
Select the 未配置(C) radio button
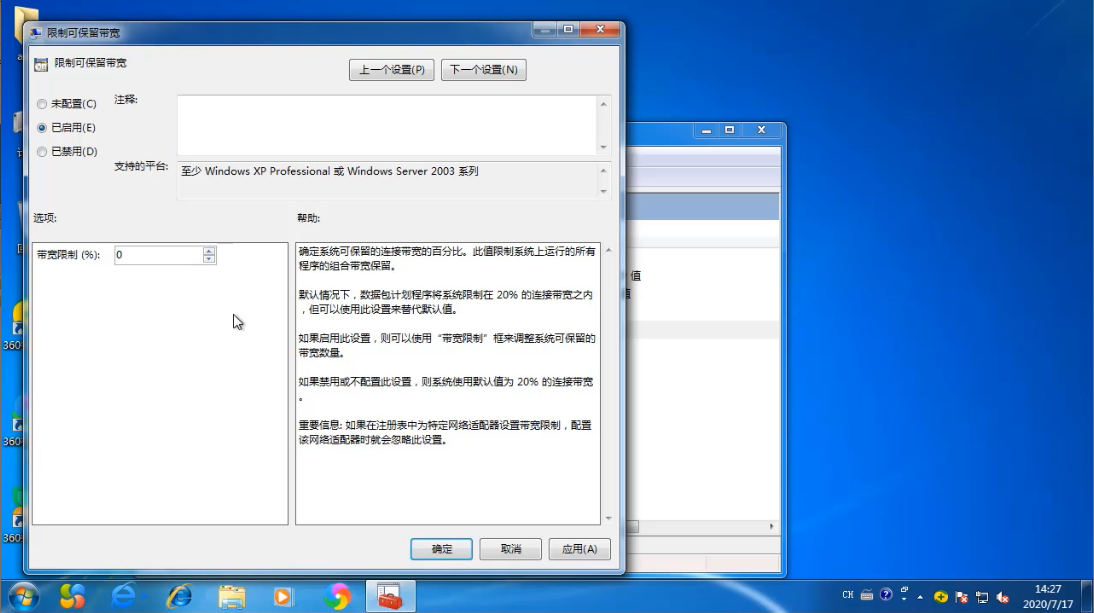(x=42, y=104)
